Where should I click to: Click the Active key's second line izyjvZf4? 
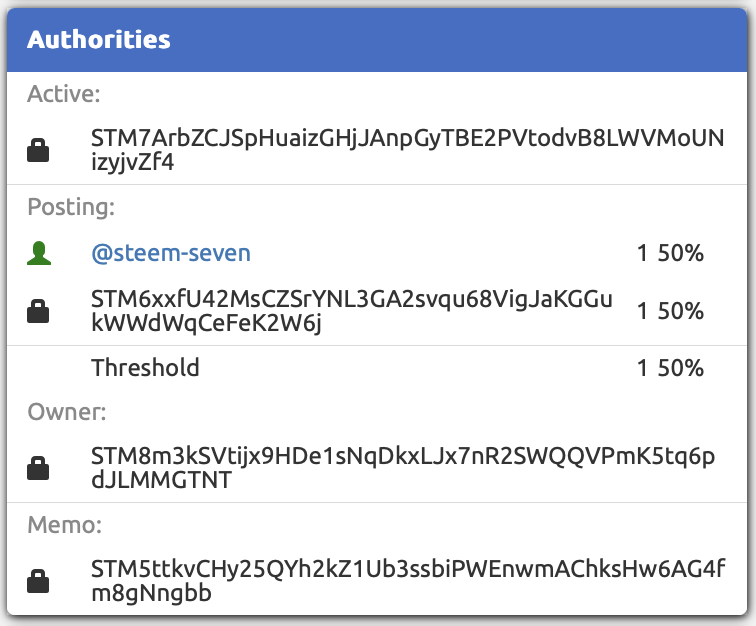point(132,163)
